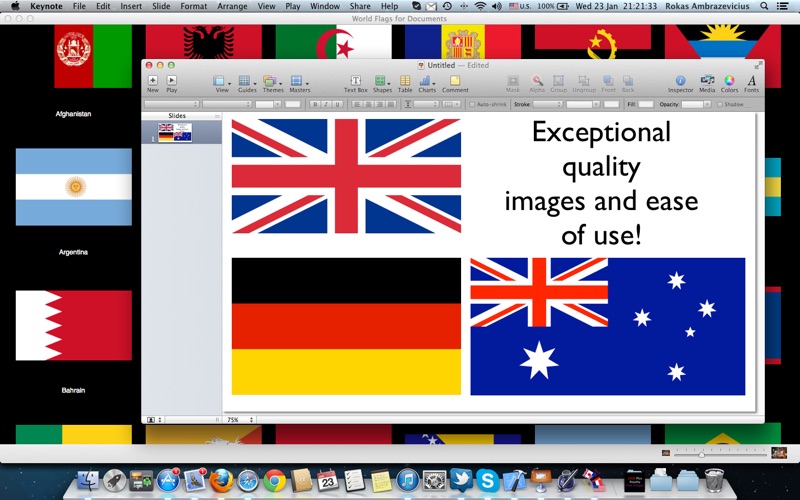
Task: Enable the Auto-shrink checkbox
Action: click(x=472, y=104)
